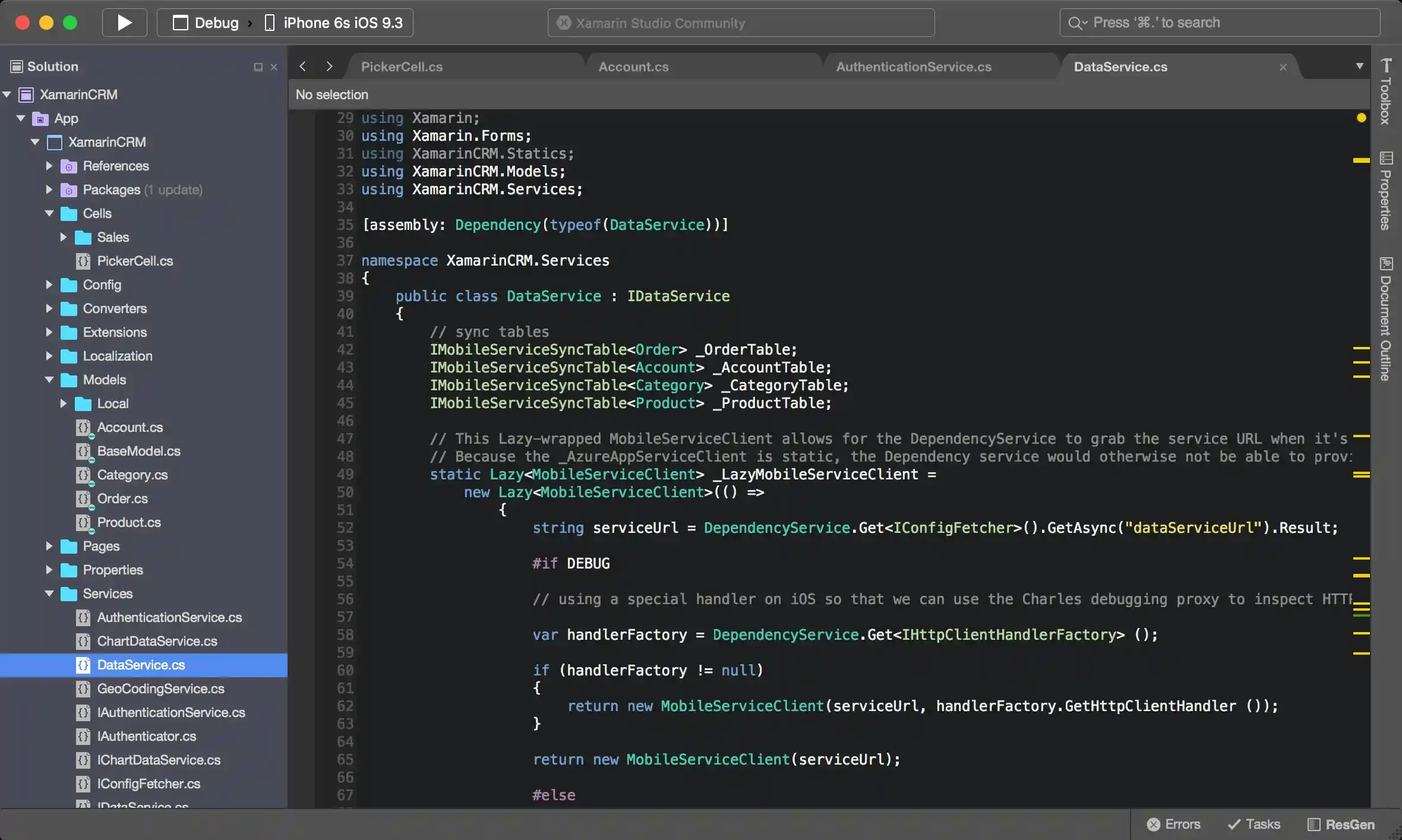The image size is (1402, 840).
Task: Open the Toolbox sidebar panel
Action: pos(1387,95)
